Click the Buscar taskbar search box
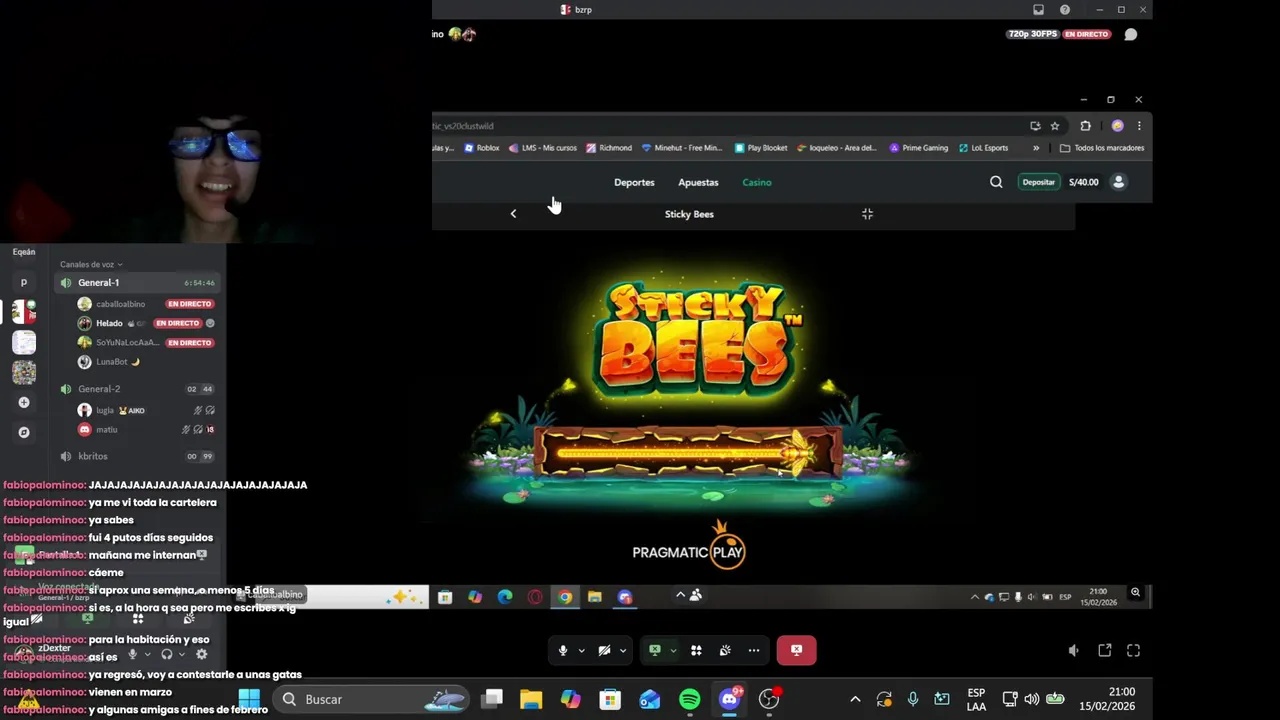 (x=372, y=699)
